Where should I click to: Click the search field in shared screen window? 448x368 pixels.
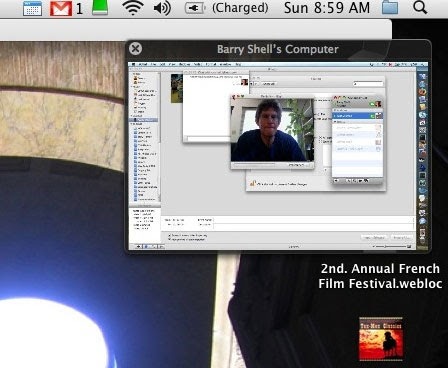coord(368,84)
